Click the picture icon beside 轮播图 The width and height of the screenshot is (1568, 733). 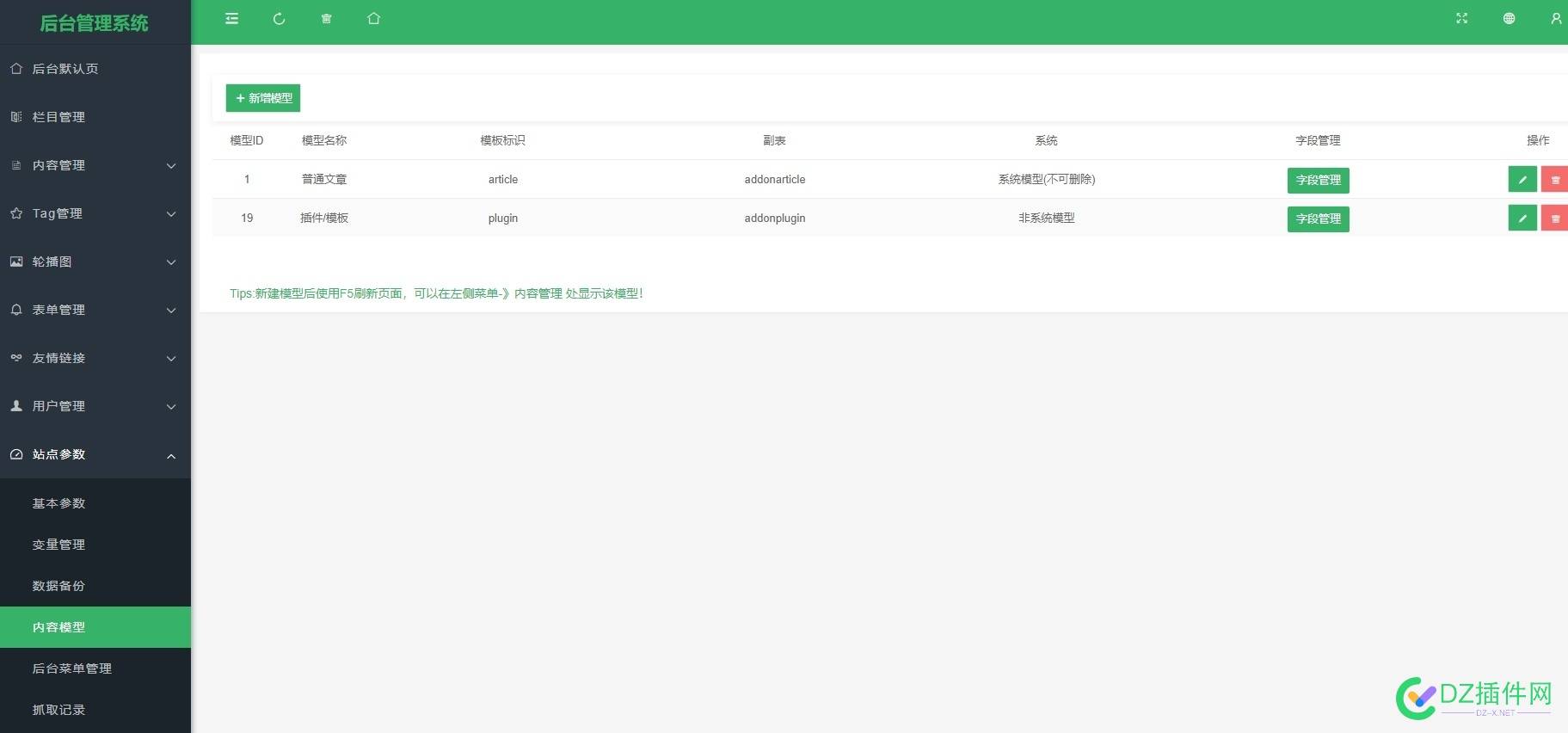(x=16, y=262)
